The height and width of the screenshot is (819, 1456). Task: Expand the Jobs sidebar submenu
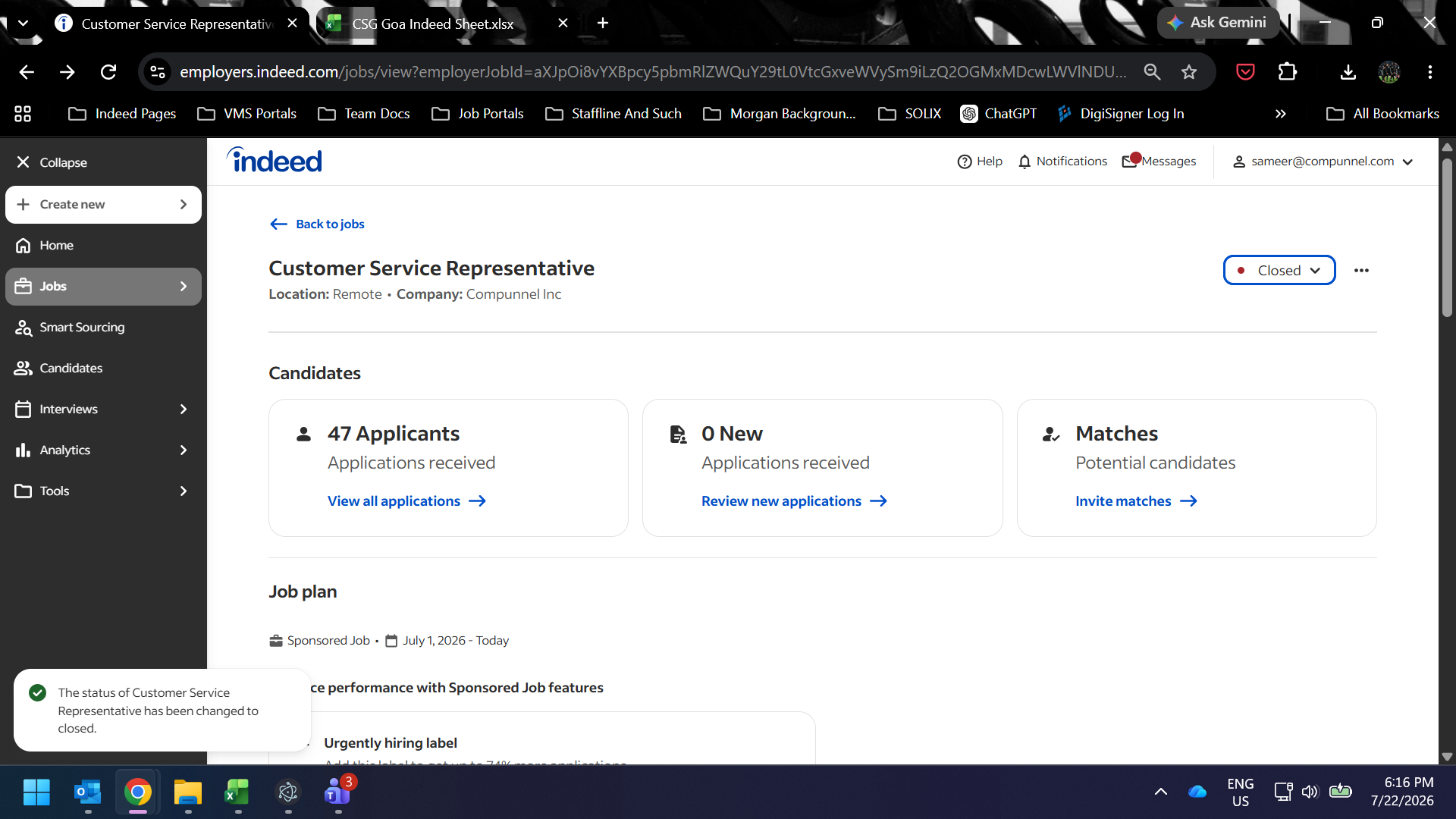[183, 287]
